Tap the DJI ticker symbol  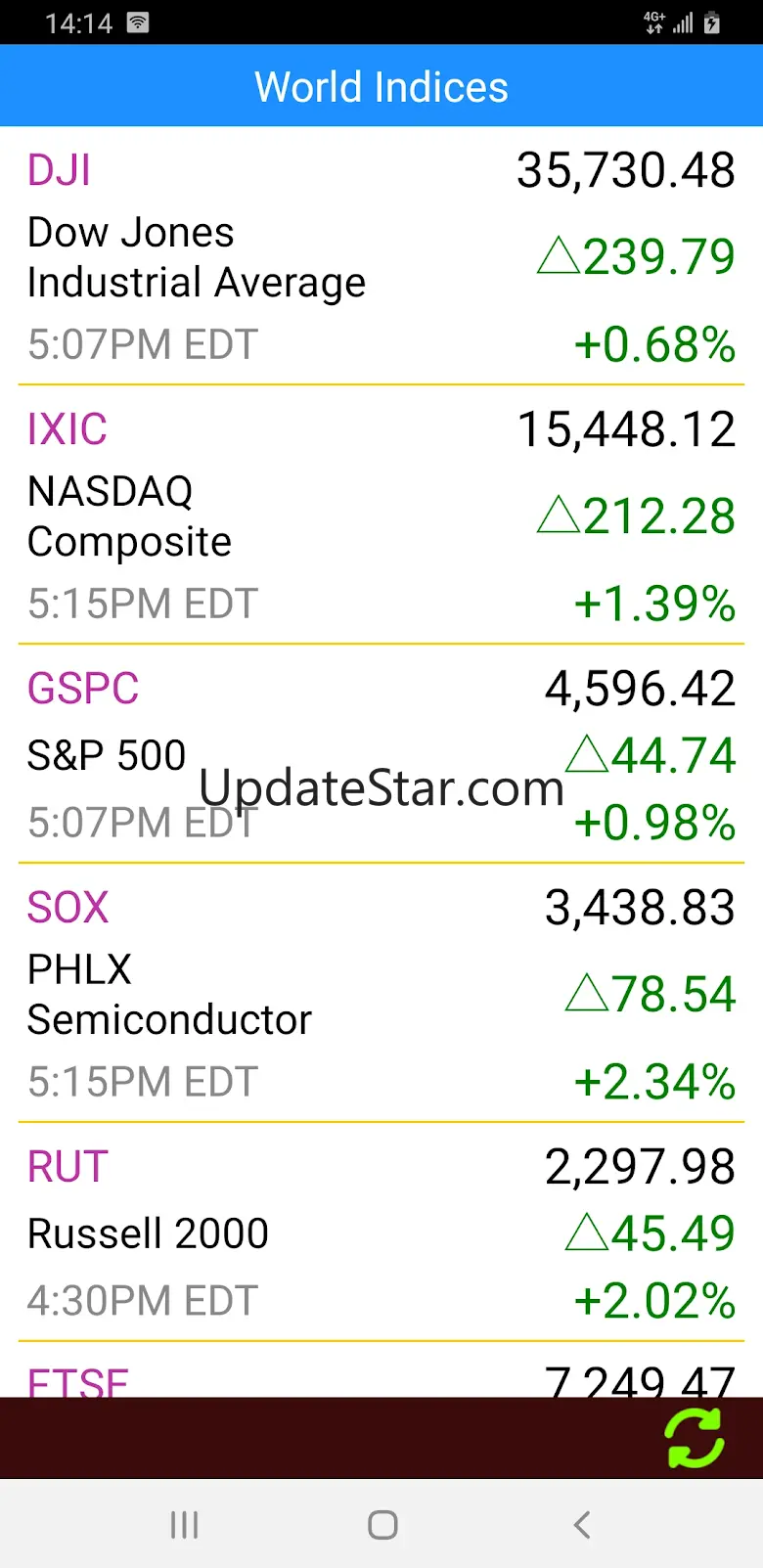coord(59,170)
